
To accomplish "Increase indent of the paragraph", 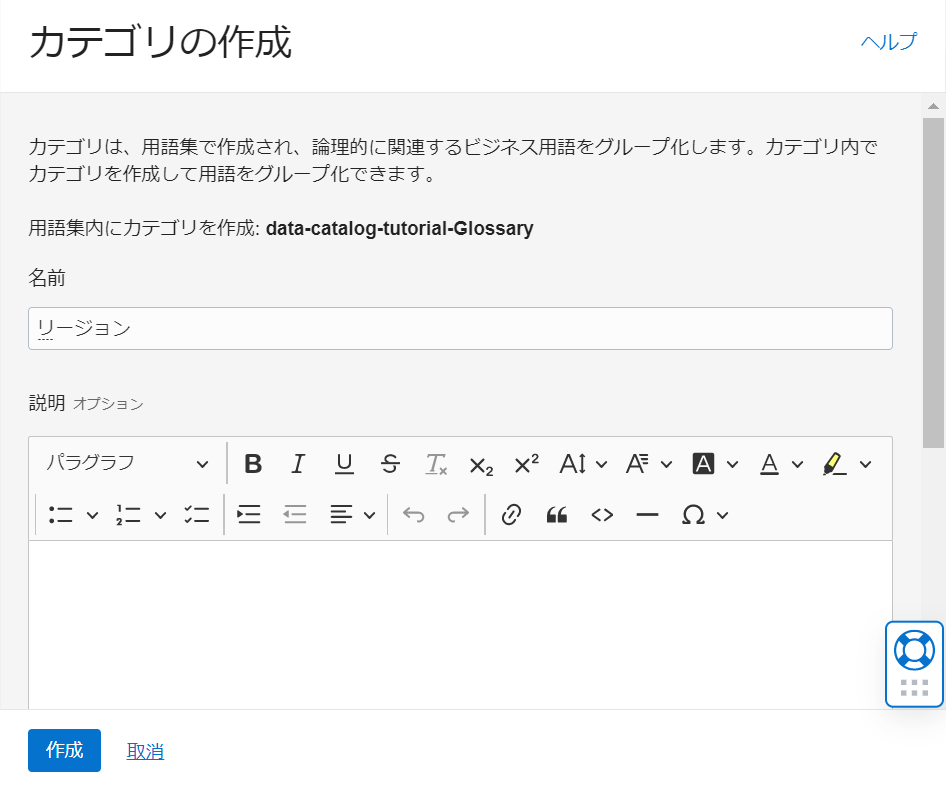I will (249, 515).
